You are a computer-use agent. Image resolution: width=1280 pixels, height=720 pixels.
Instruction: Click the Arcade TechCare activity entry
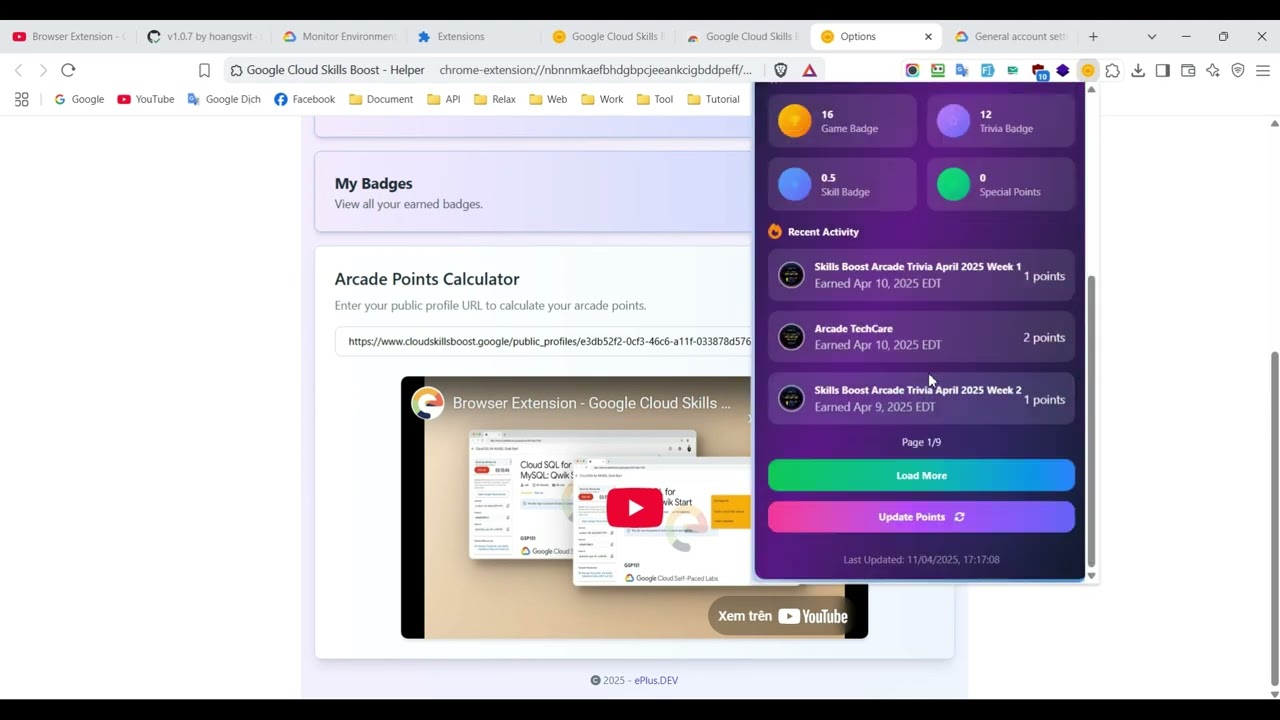[921, 337]
